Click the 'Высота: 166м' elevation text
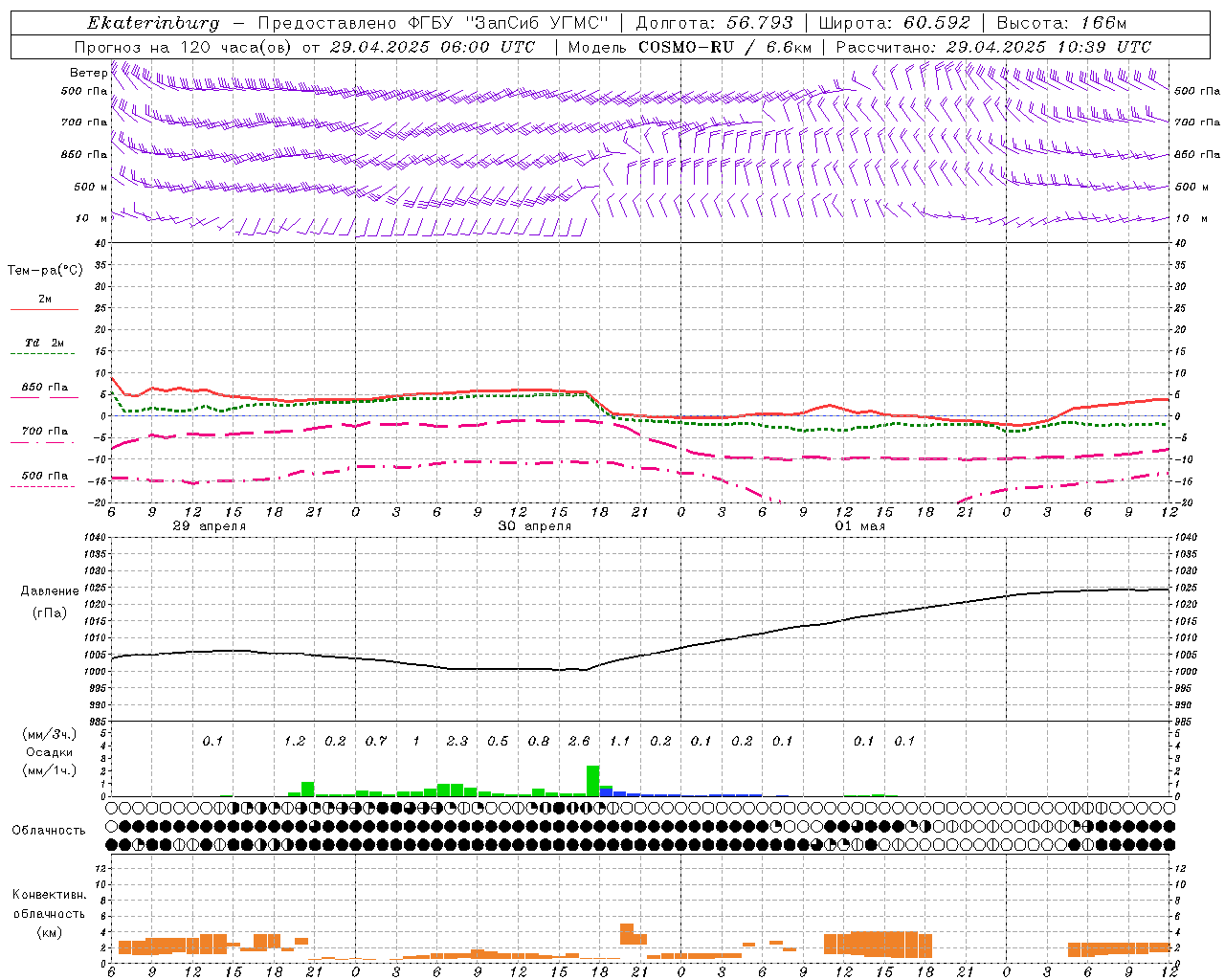The width and height of the screenshot is (1225, 980). [1061, 23]
